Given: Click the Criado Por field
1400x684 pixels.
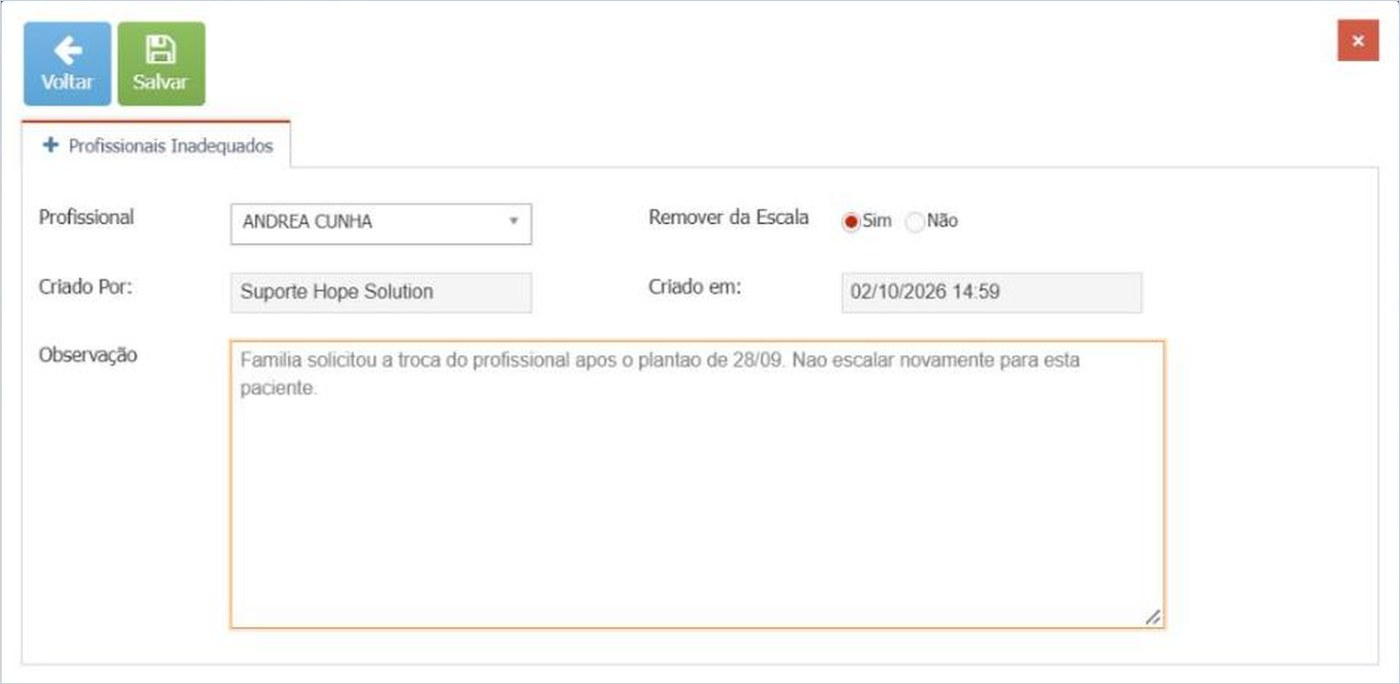Looking at the screenshot, I should [381, 293].
